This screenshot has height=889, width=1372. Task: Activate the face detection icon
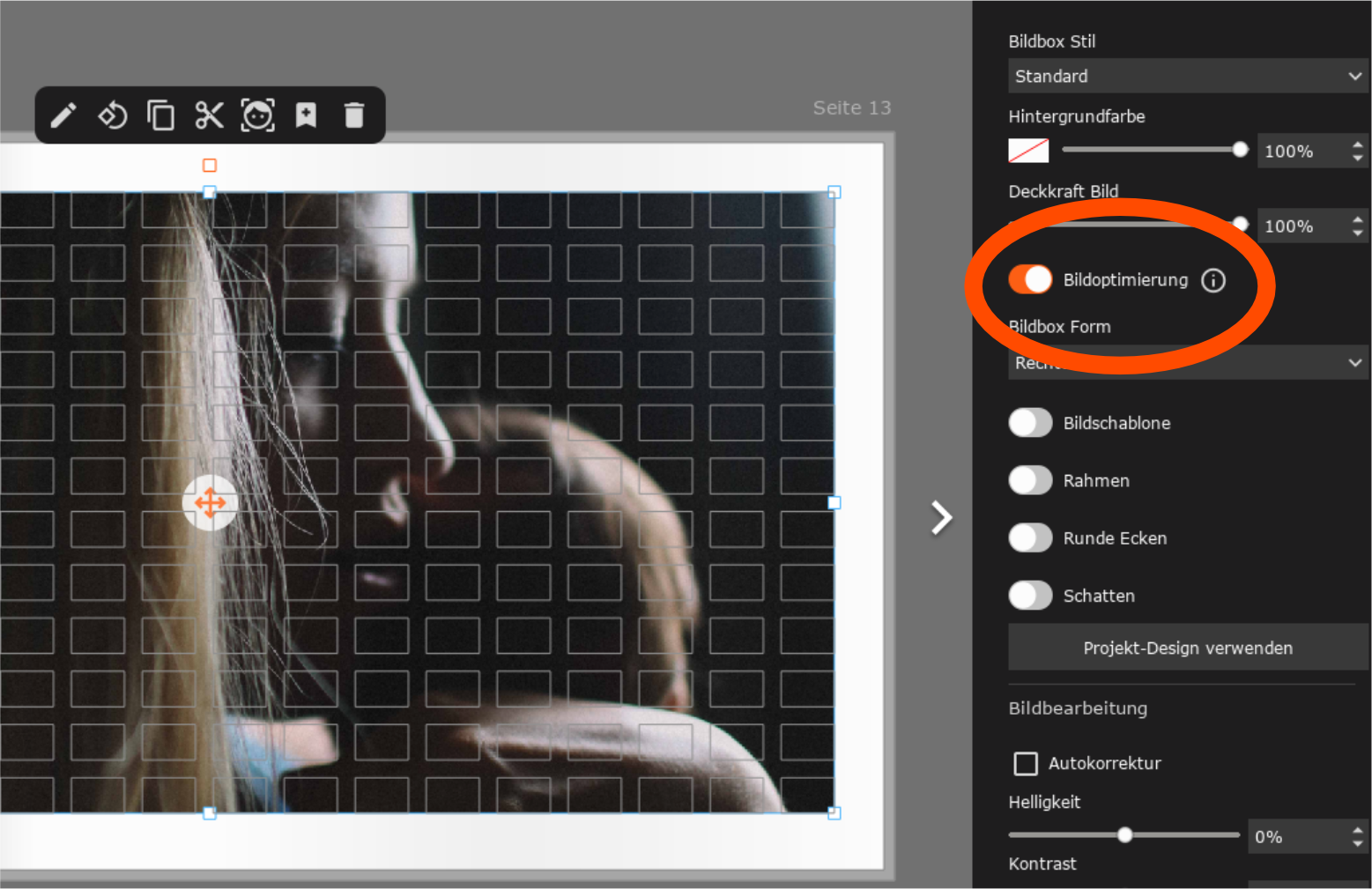[x=258, y=115]
